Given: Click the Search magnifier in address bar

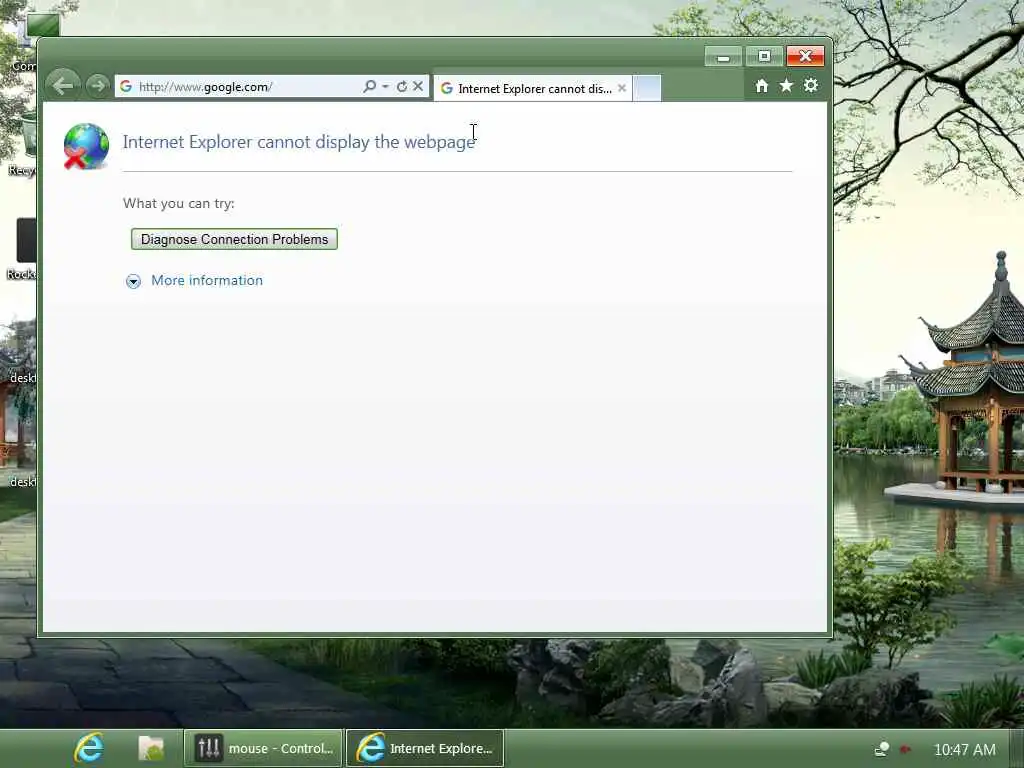Looking at the screenshot, I should tap(370, 86).
